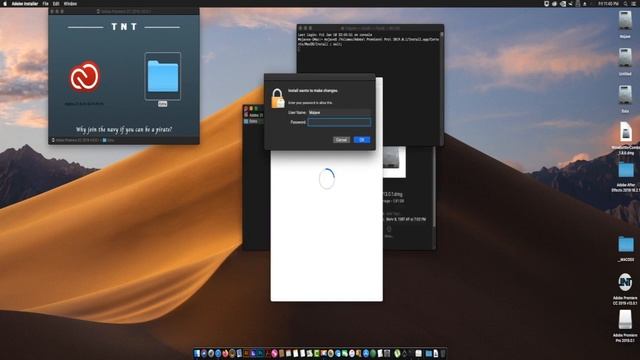Select the Data drive on the desktop
The image size is (640, 360).
click(625, 95)
